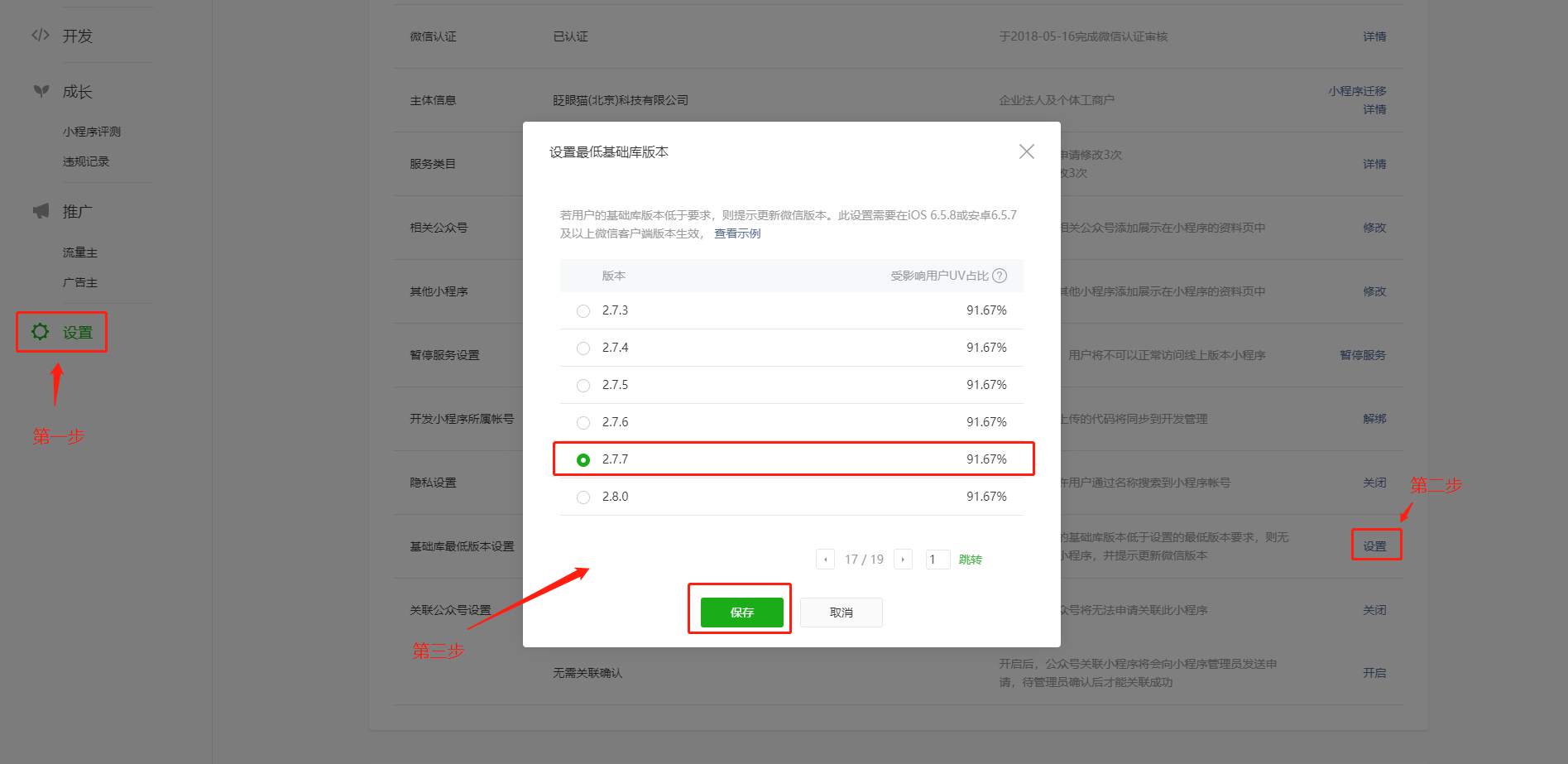The width and height of the screenshot is (1568, 764).
Task: Pick the 2.8.0 radio button
Action: 583,497
